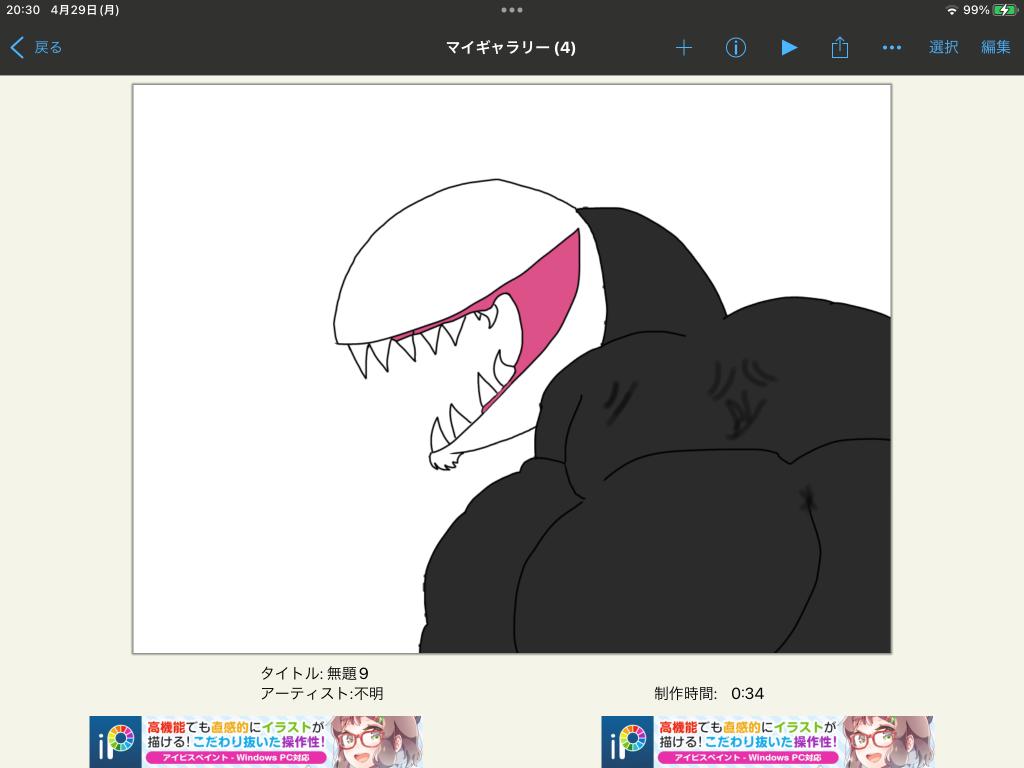Tap the back chevron arrow
This screenshot has width=1024, height=768.
[x=17, y=47]
